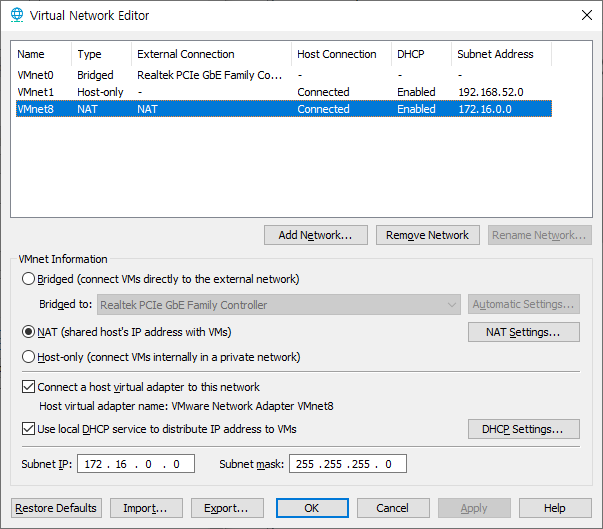
Task: Open Automatic Settings
Action: (524, 304)
